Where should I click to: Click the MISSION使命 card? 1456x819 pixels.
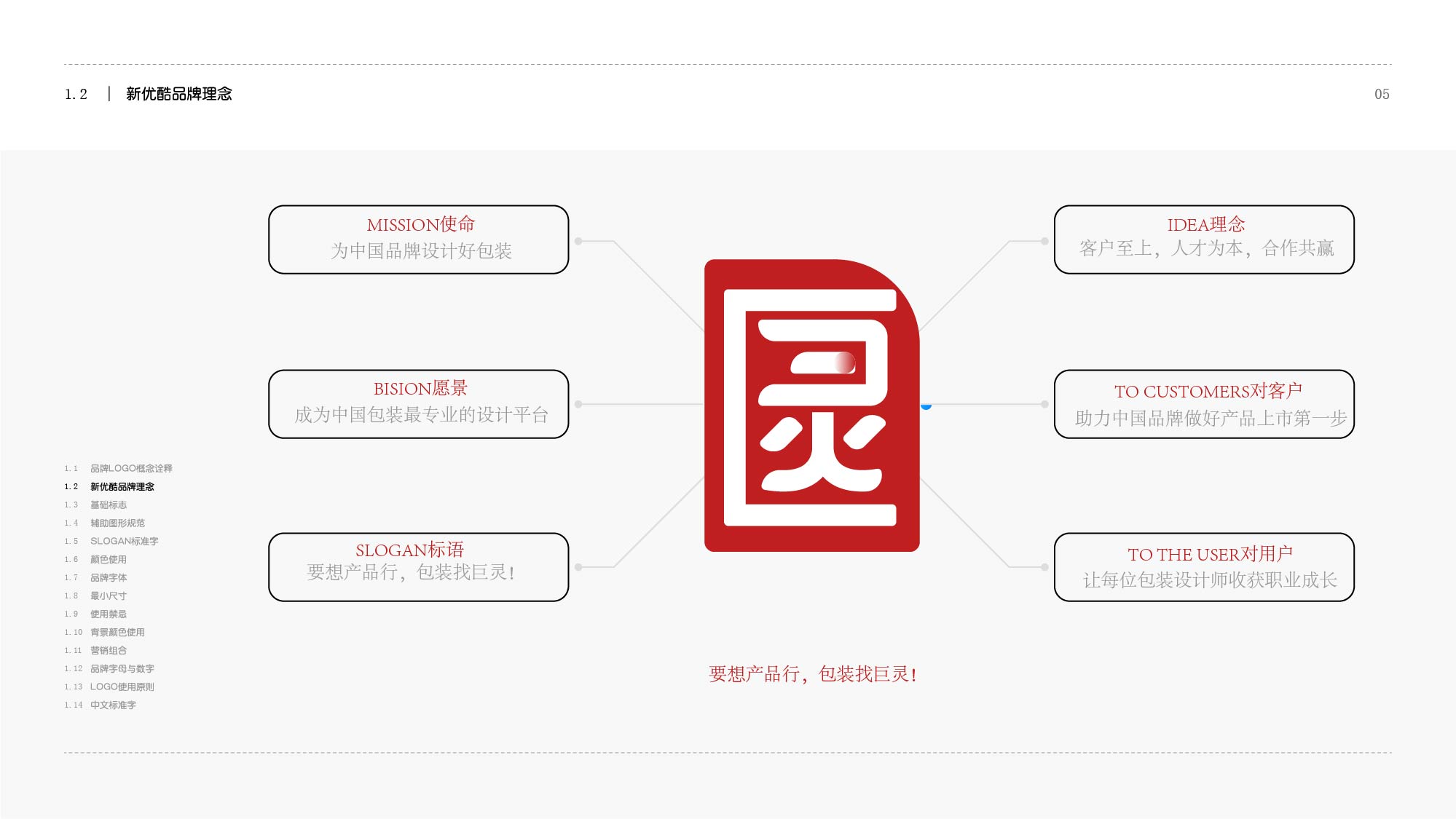419,240
